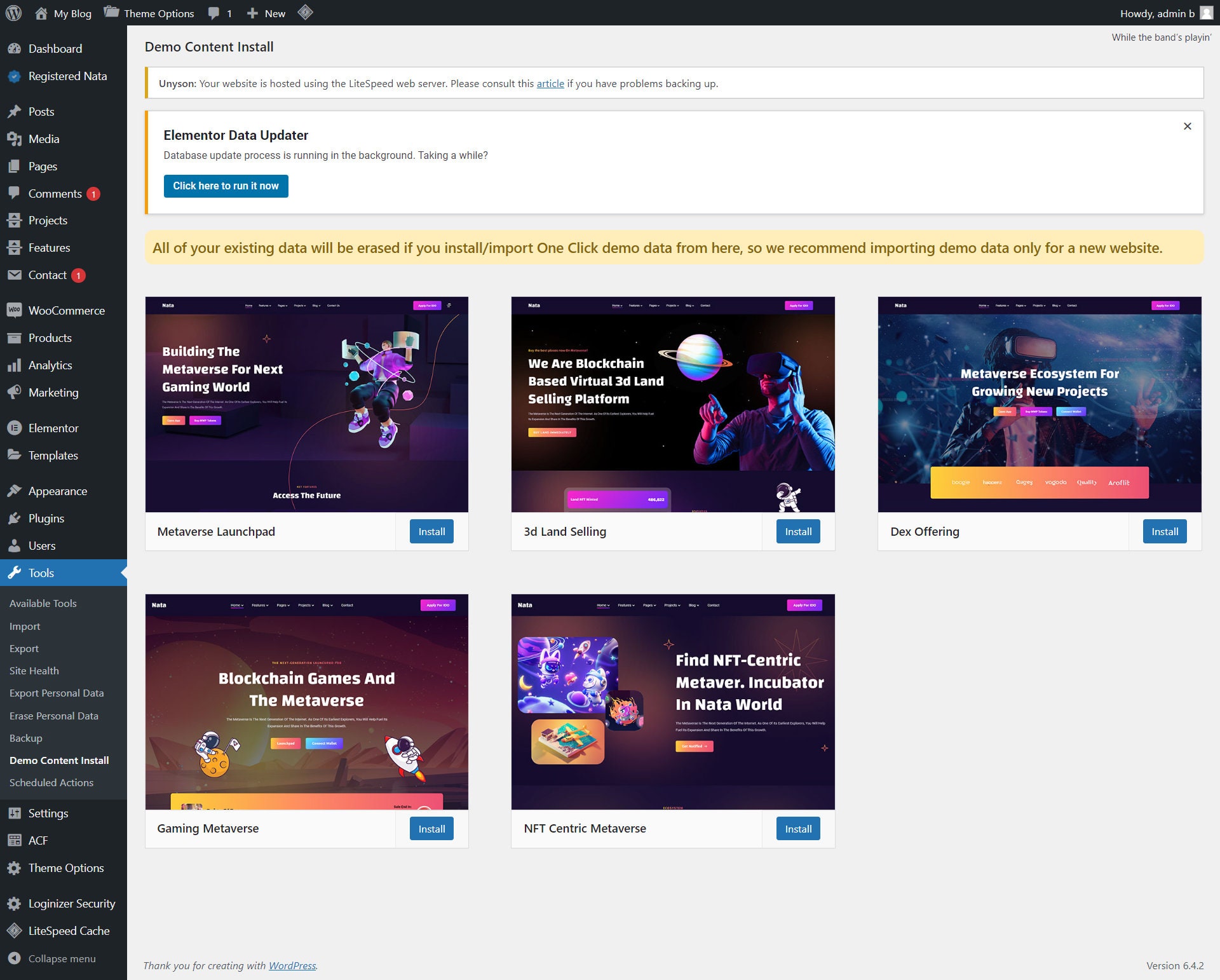Select Scheduled Actions in the Tools menu
Screen dimensions: 1220x980
51,782
